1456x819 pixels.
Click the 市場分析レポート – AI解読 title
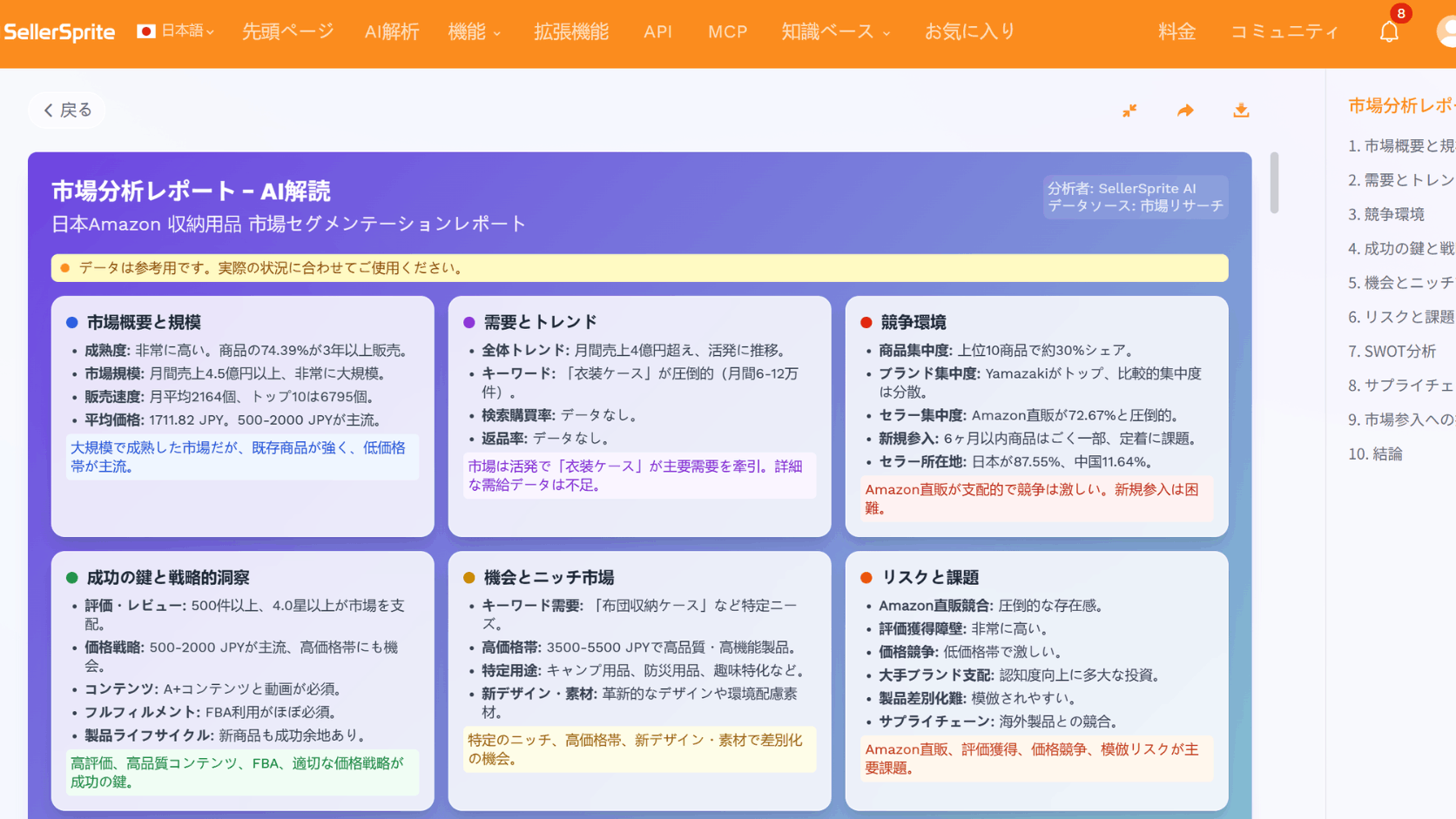tap(191, 191)
